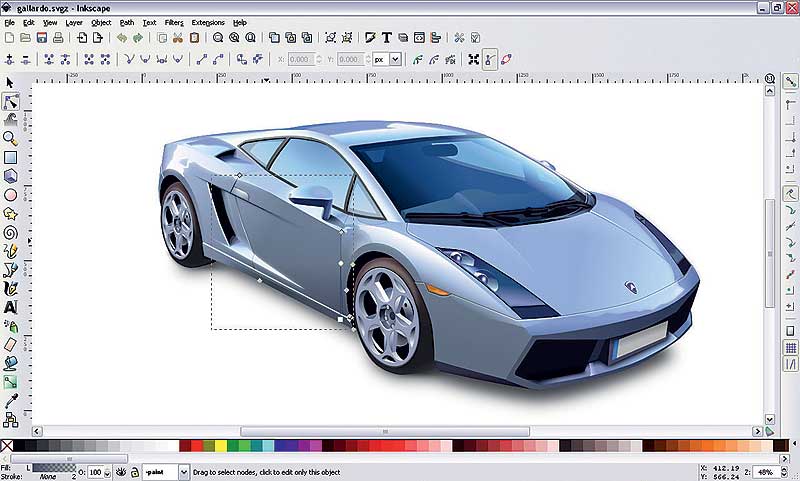Toggle snap to grids button
The height and width of the screenshot is (481, 800).
click(x=790, y=348)
